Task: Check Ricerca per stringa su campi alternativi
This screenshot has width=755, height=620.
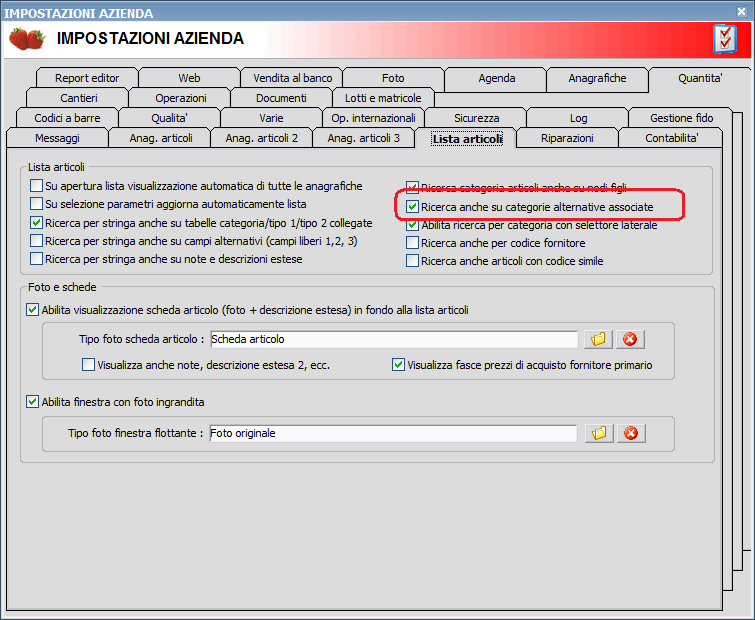Action: 36,241
